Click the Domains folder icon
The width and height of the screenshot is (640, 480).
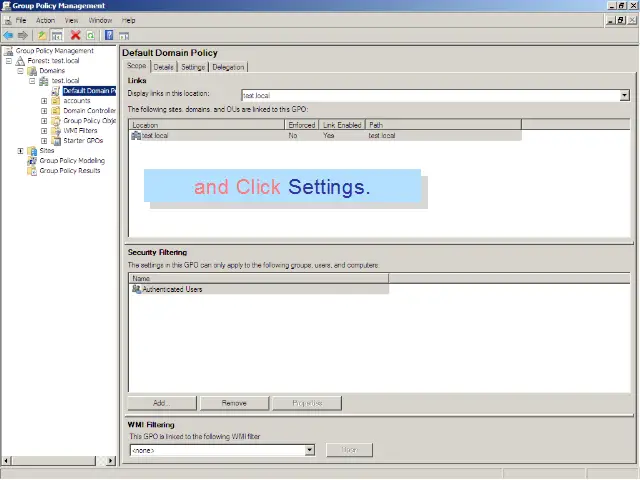coord(32,71)
